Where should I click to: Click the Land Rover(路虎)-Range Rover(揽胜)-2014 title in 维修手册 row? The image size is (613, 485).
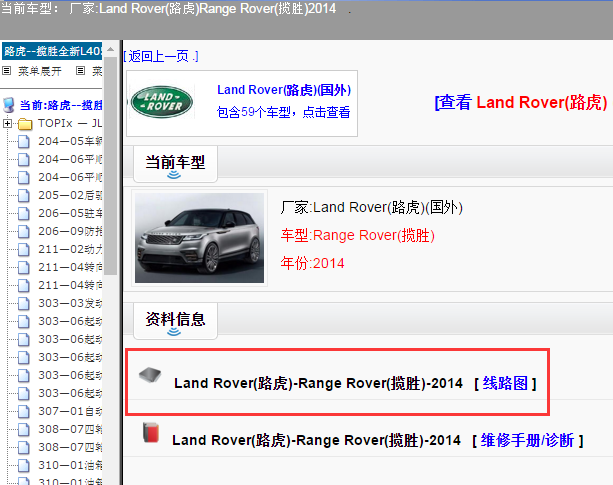[x=317, y=440]
